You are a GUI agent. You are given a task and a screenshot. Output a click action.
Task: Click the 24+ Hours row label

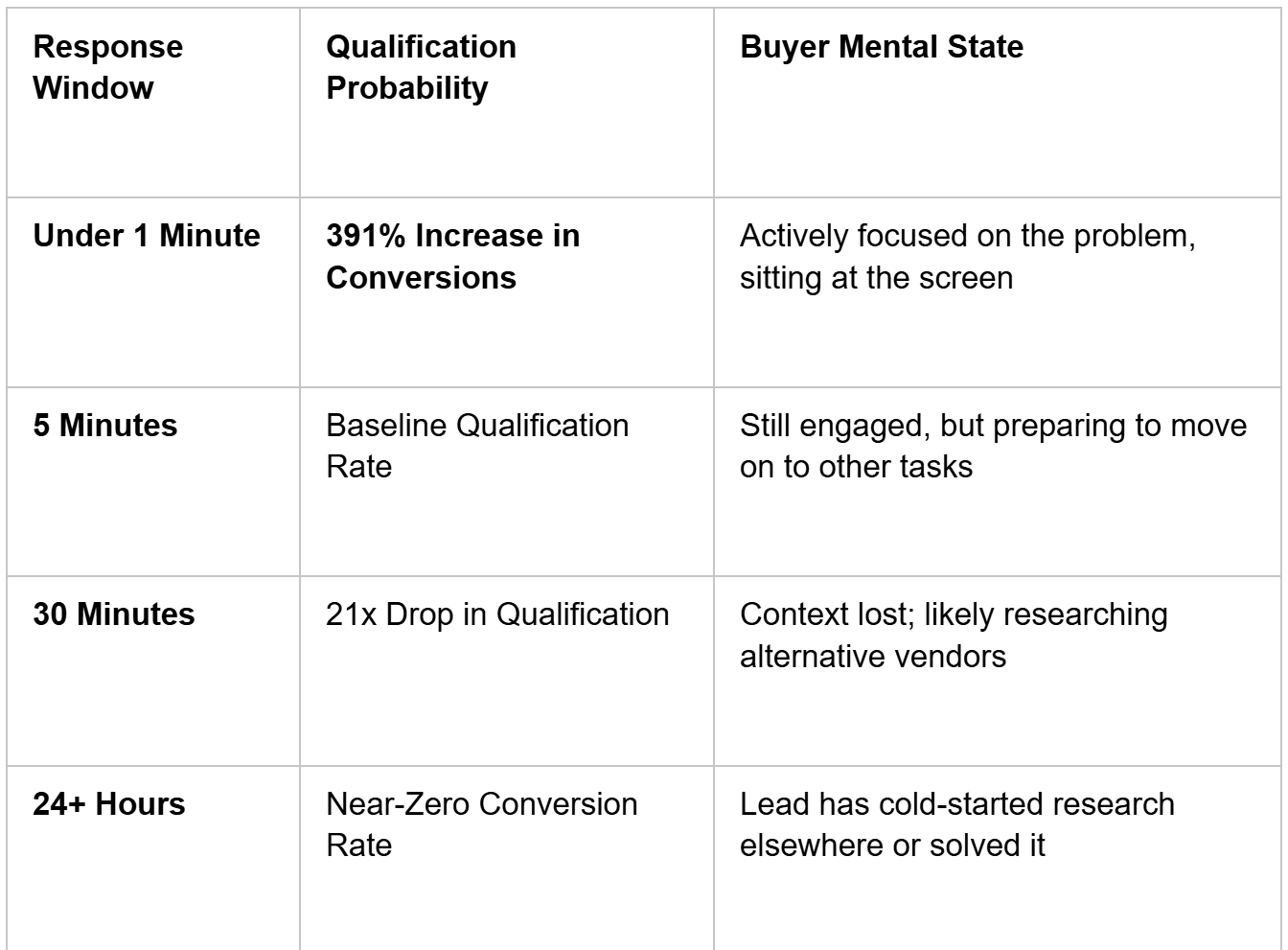coord(109,803)
